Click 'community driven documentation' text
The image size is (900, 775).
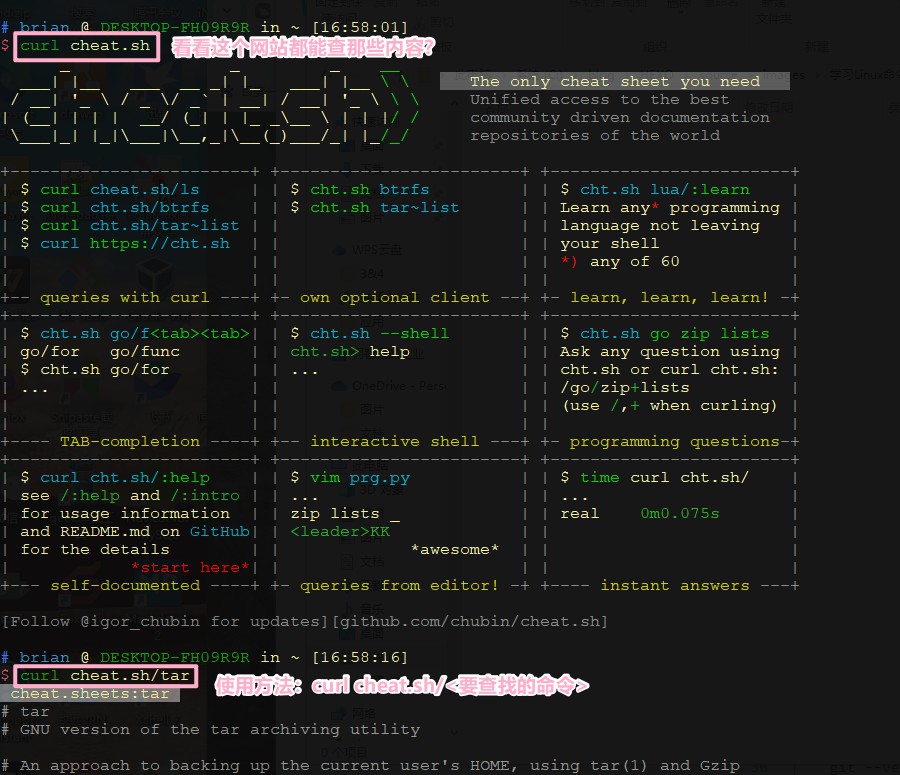click(620, 117)
